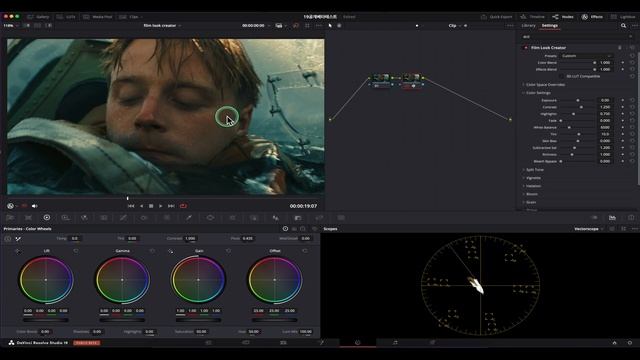Image resolution: width=640 pixels, height=360 pixels.
Task: Select the Primaries color wheels palette icon
Action: pos(47,218)
